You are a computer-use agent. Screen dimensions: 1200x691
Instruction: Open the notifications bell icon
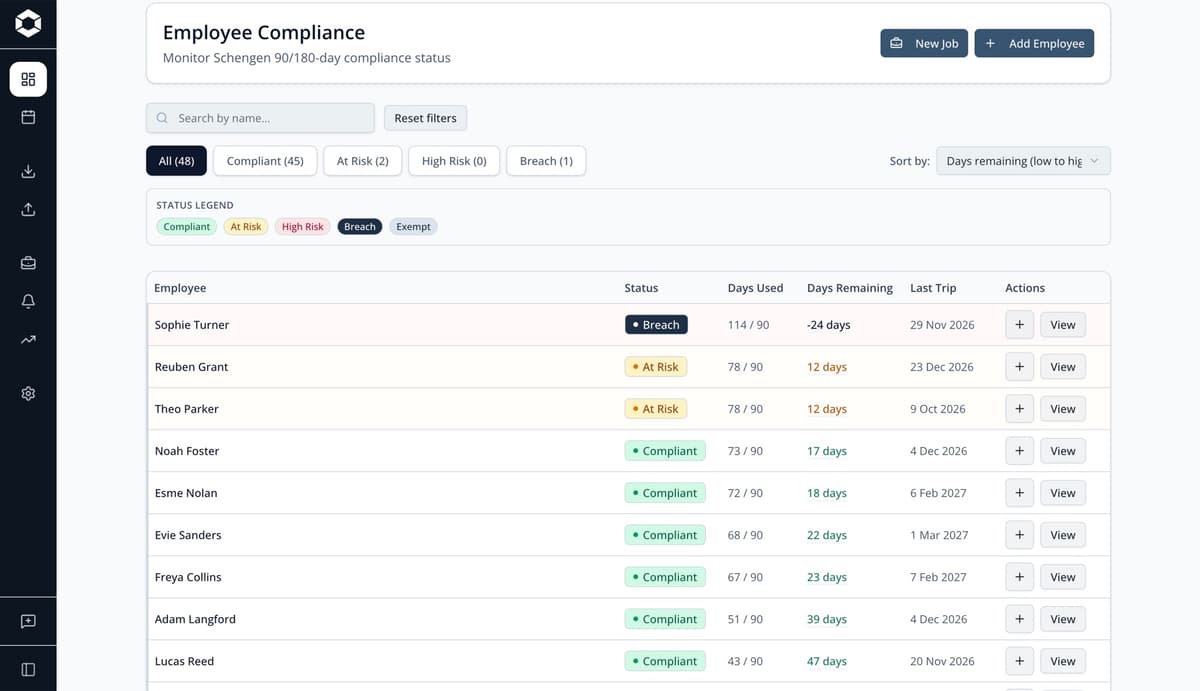pyautogui.click(x=28, y=301)
